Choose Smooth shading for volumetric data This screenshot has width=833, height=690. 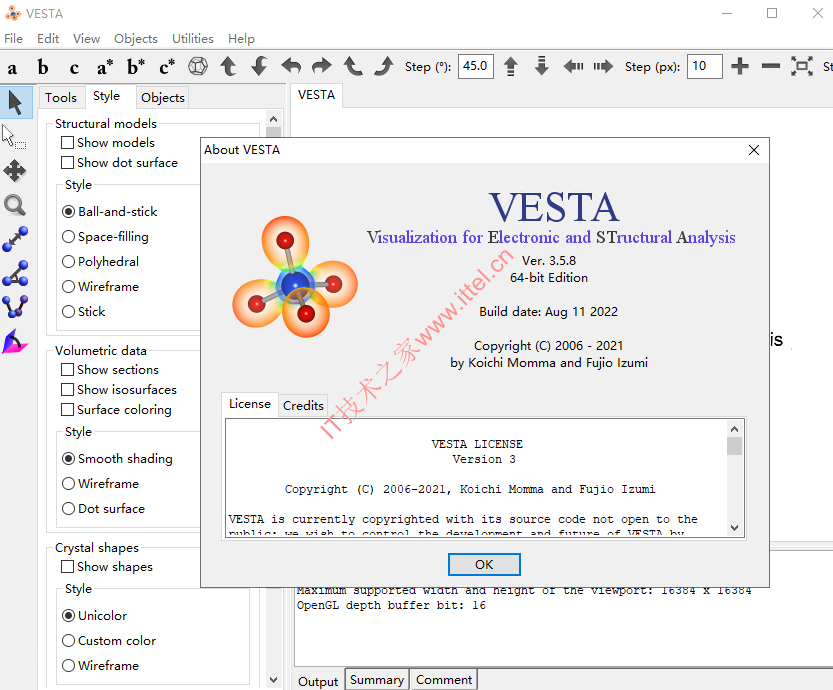click(x=69, y=459)
